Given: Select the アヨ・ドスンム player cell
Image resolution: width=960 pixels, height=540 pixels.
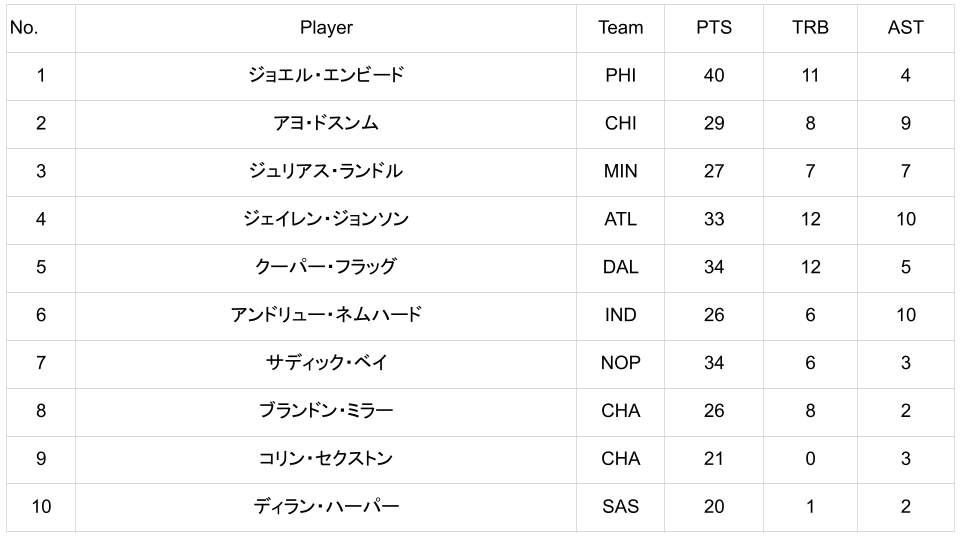Looking at the screenshot, I should click(326, 123).
